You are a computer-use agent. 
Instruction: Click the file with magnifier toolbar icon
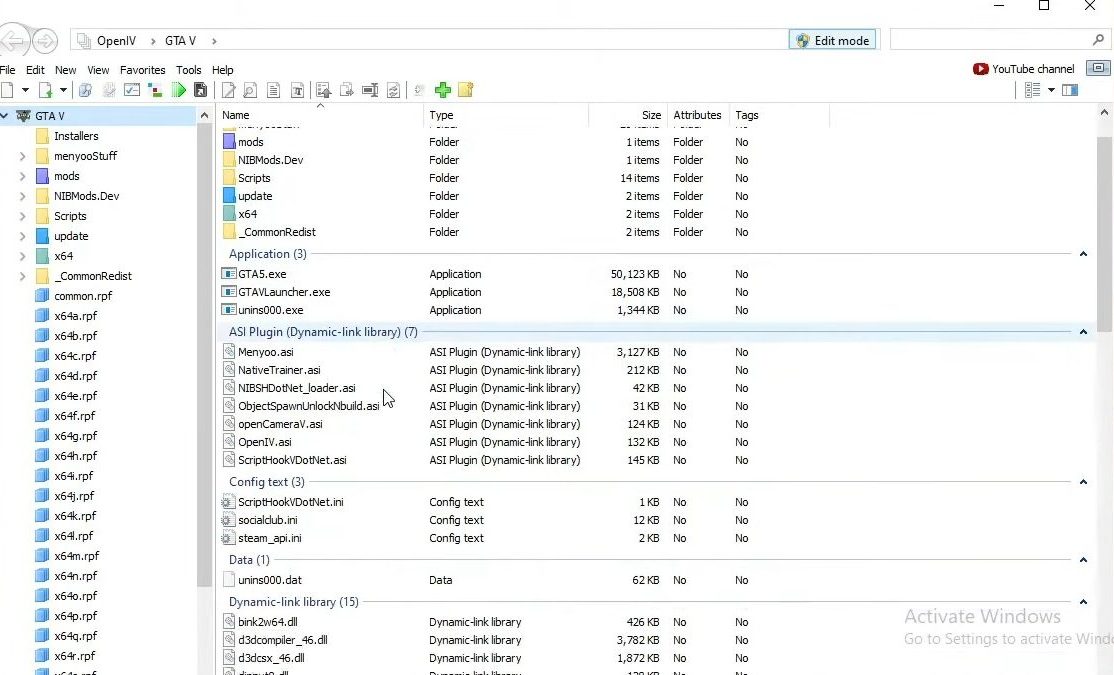click(250, 90)
